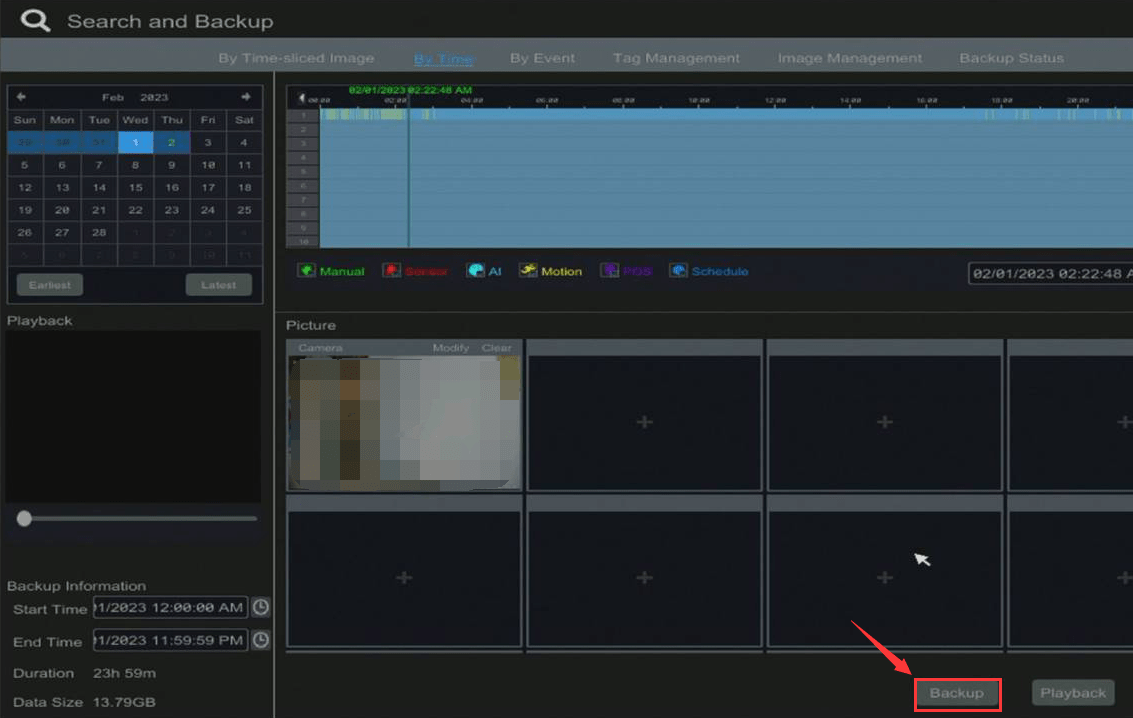Open the End Time clock picker
1133x718 pixels.
[261, 641]
